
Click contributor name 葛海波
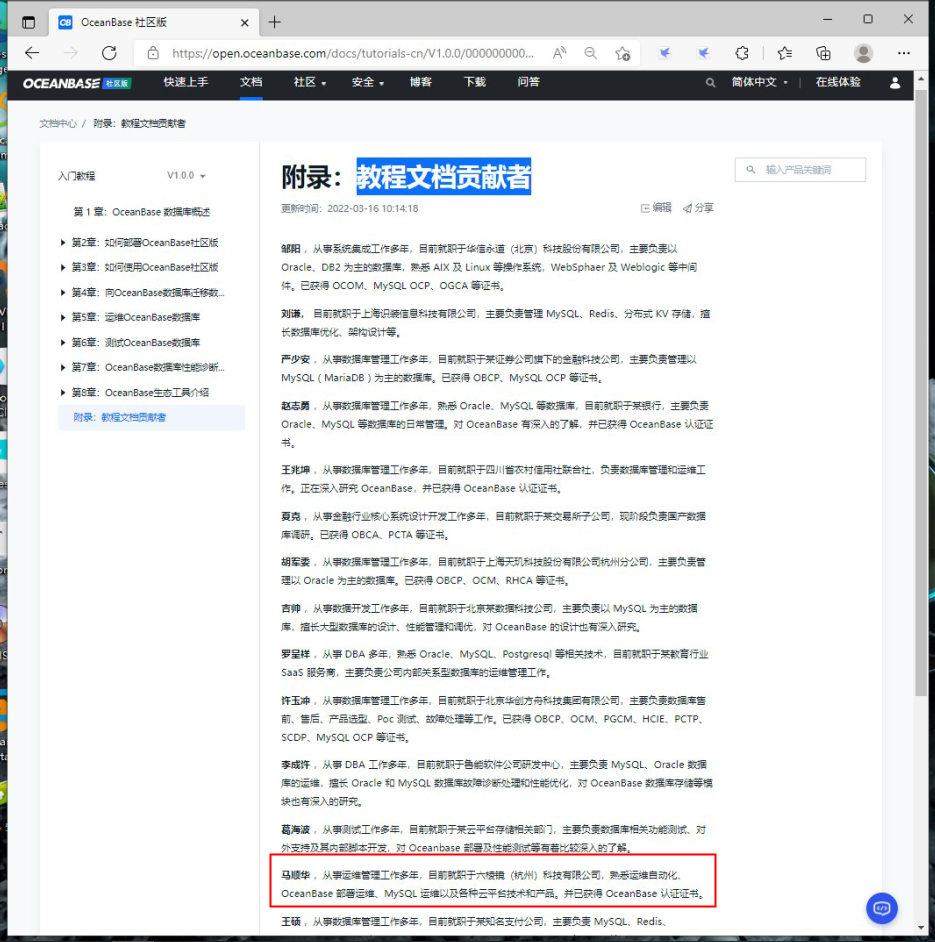click(x=295, y=830)
